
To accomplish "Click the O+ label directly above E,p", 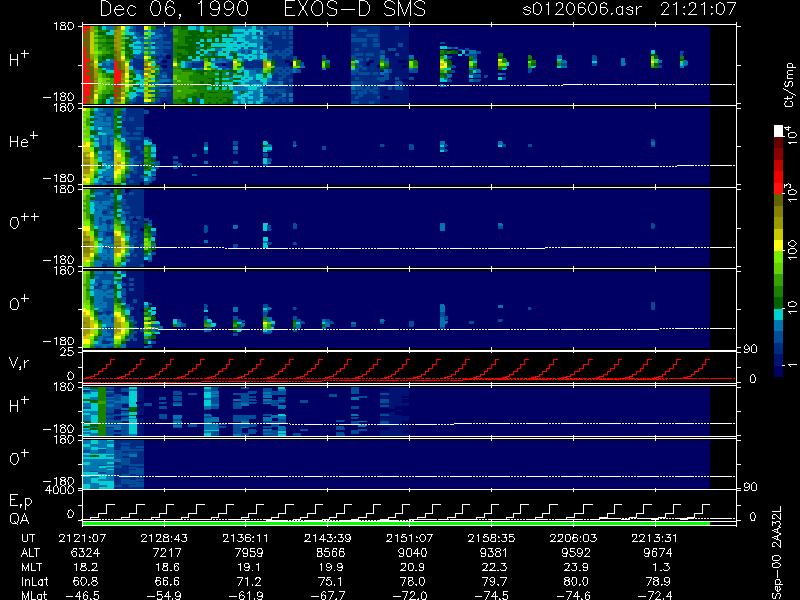I will [19, 458].
